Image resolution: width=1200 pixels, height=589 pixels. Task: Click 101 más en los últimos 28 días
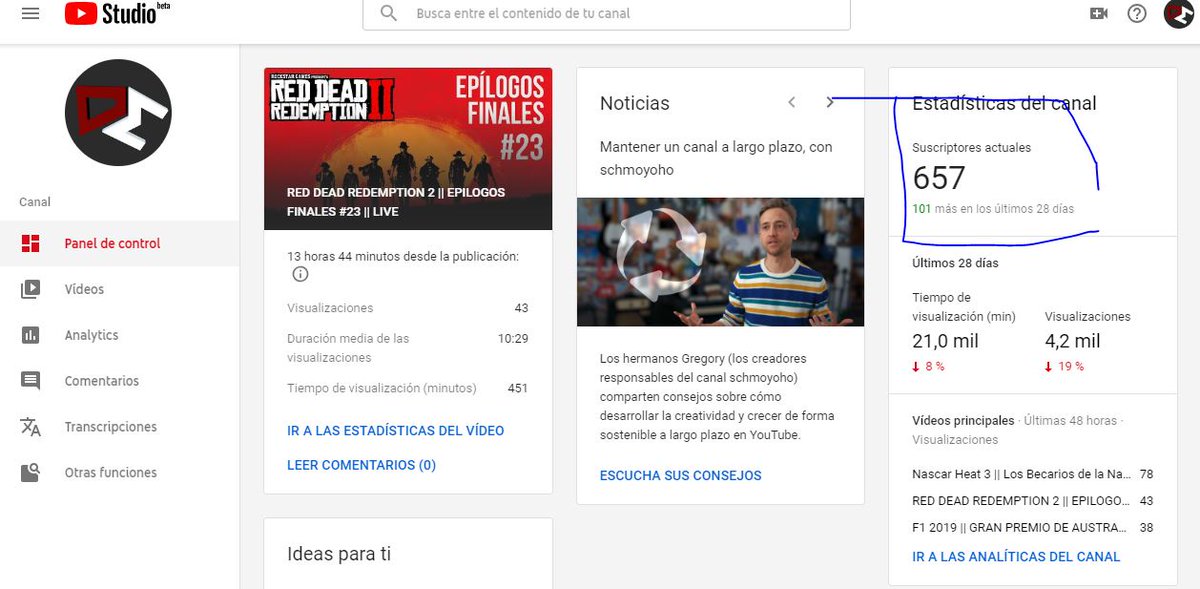993,209
